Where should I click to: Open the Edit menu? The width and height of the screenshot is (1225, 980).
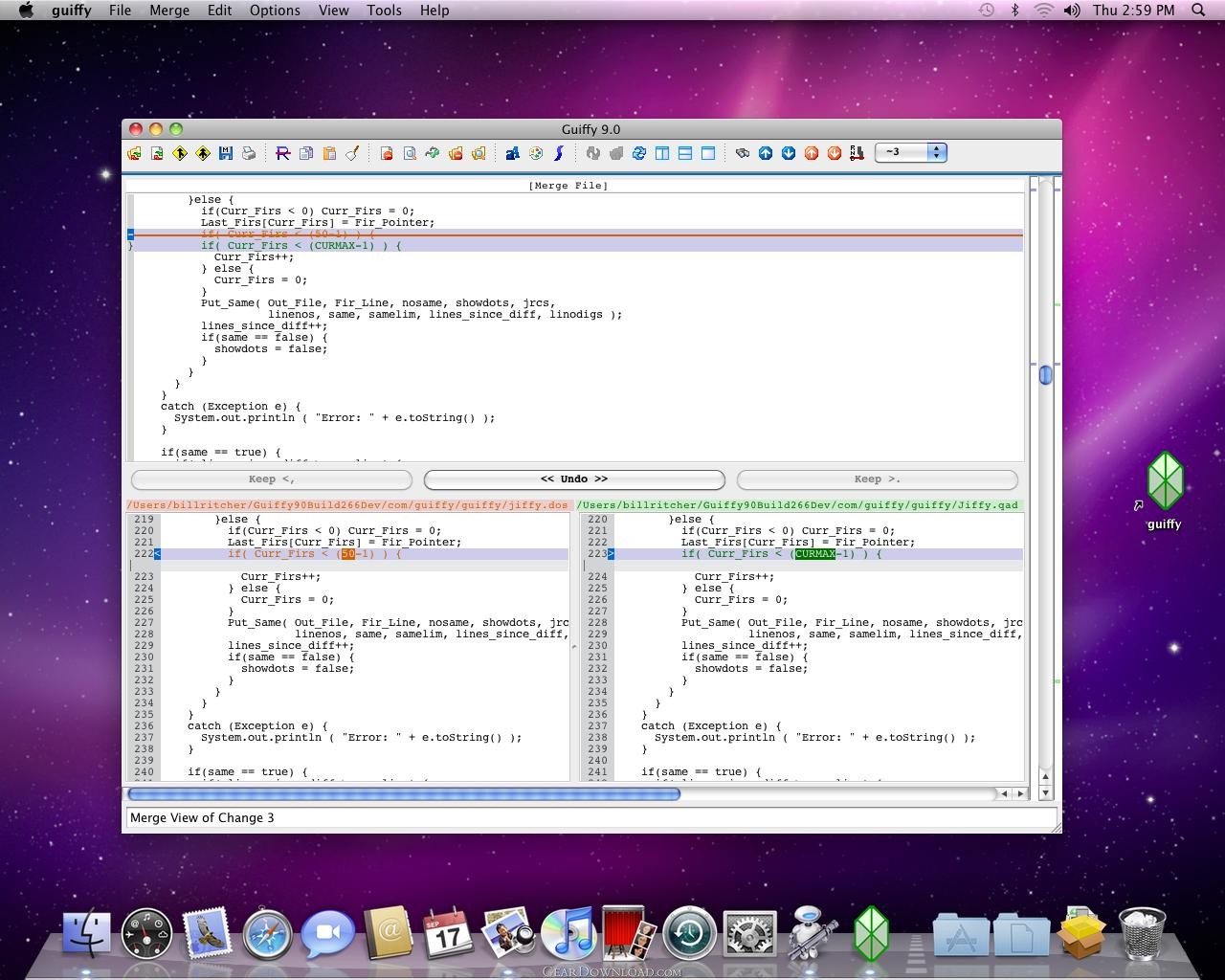(220, 11)
